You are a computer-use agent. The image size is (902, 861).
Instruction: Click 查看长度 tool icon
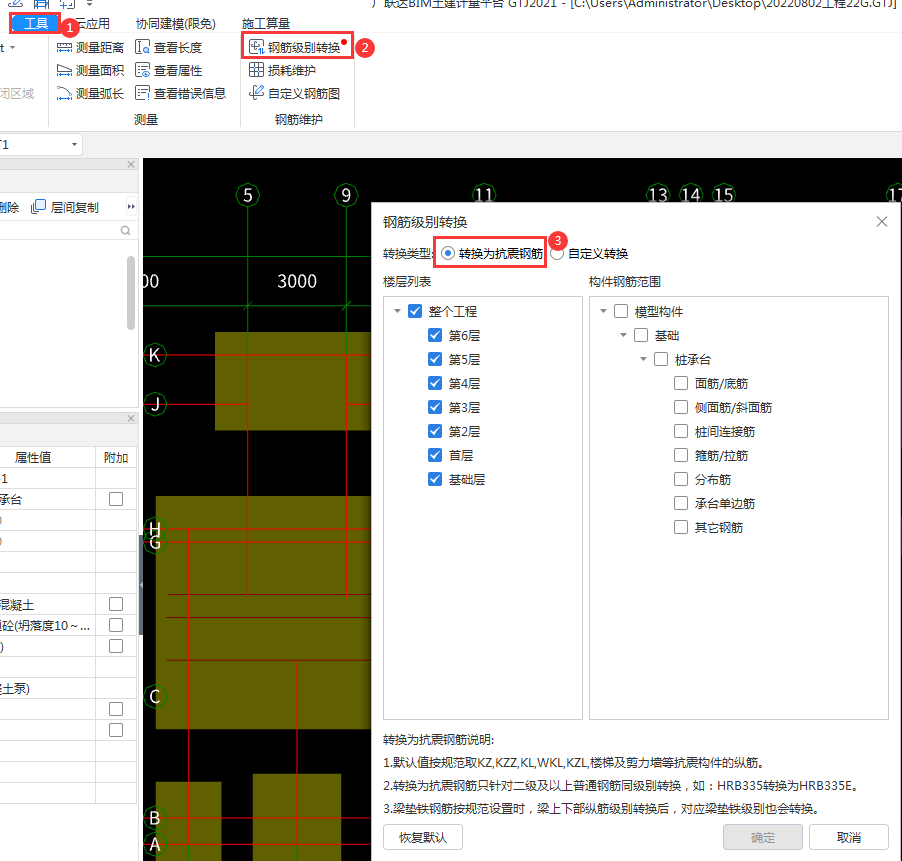click(x=142, y=47)
